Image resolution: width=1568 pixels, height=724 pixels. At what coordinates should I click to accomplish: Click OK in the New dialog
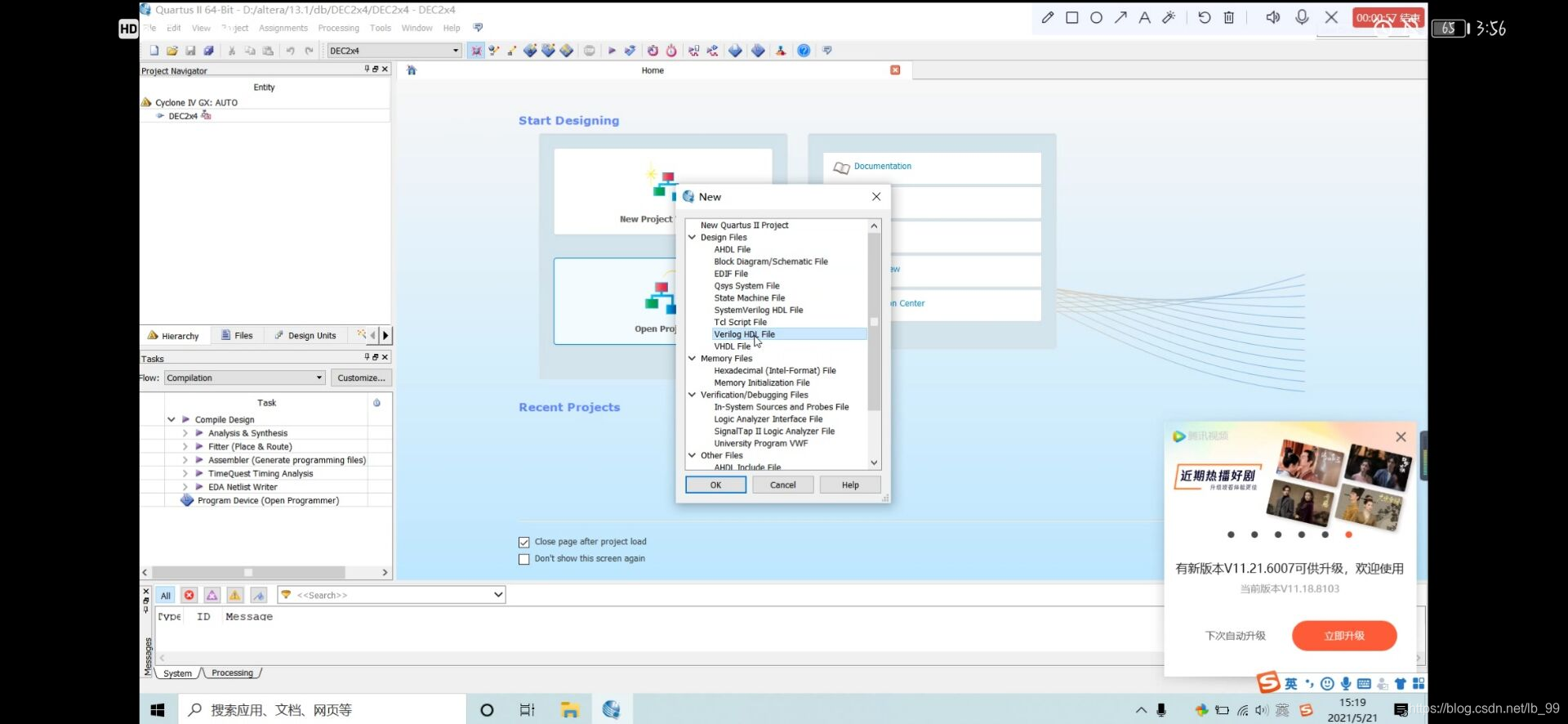(715, 485)
